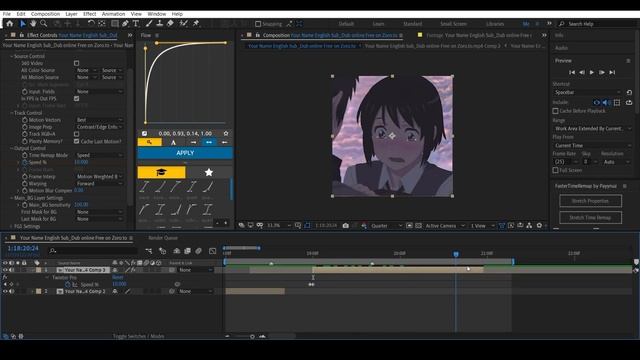The height and width of the screenshot is (360, 640).
Task: Open the First Mask for BG dropdown
Action: (99, 212)
